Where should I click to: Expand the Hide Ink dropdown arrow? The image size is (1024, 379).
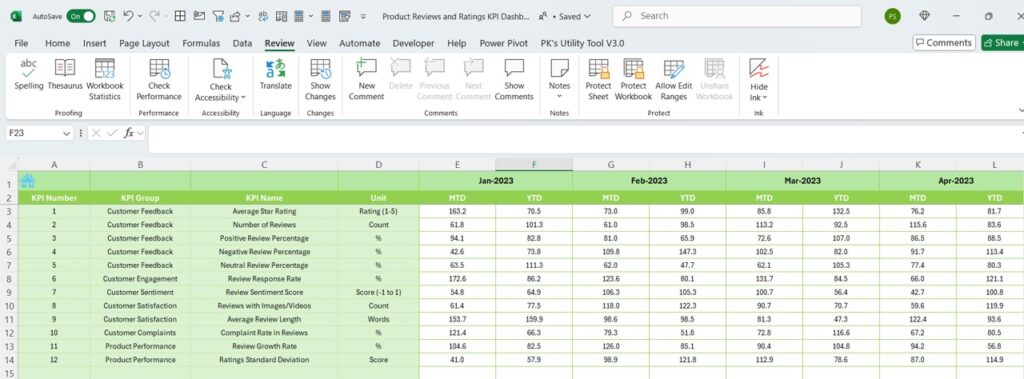point(765,97)
